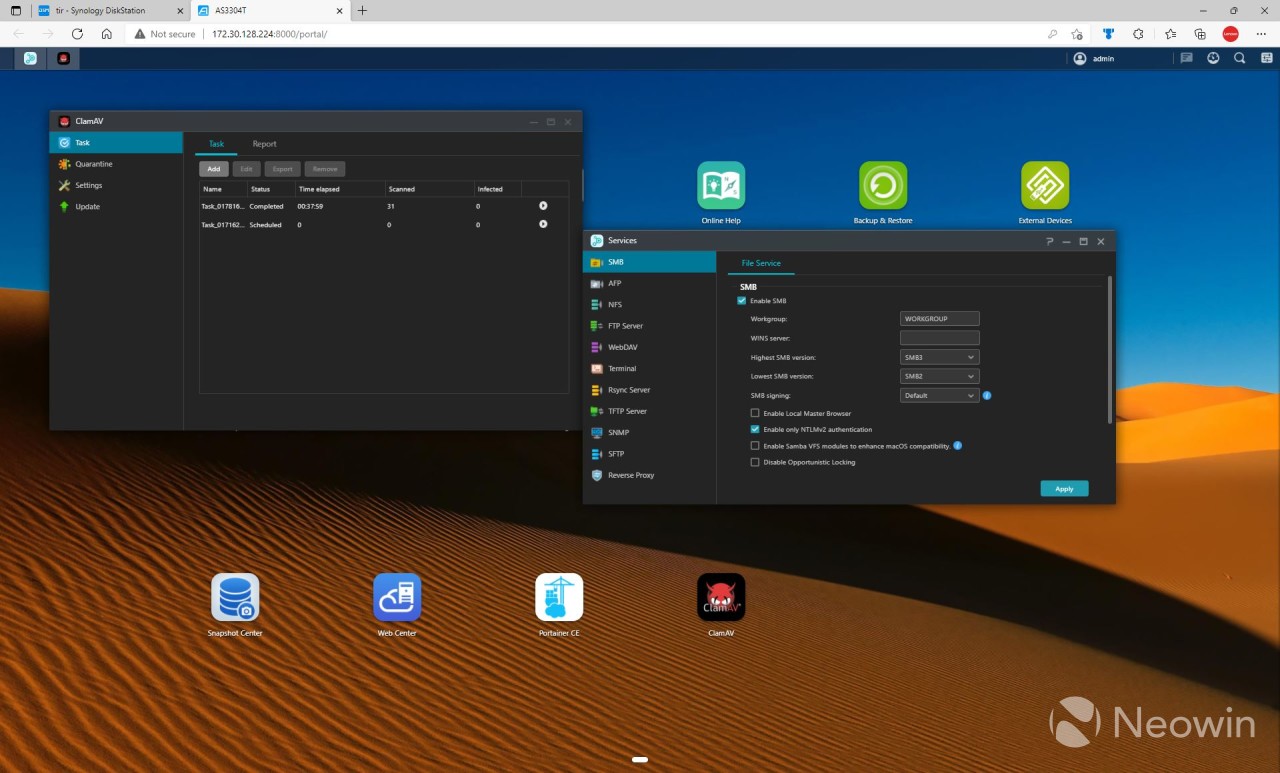Go to browser home page

(107, 33)
